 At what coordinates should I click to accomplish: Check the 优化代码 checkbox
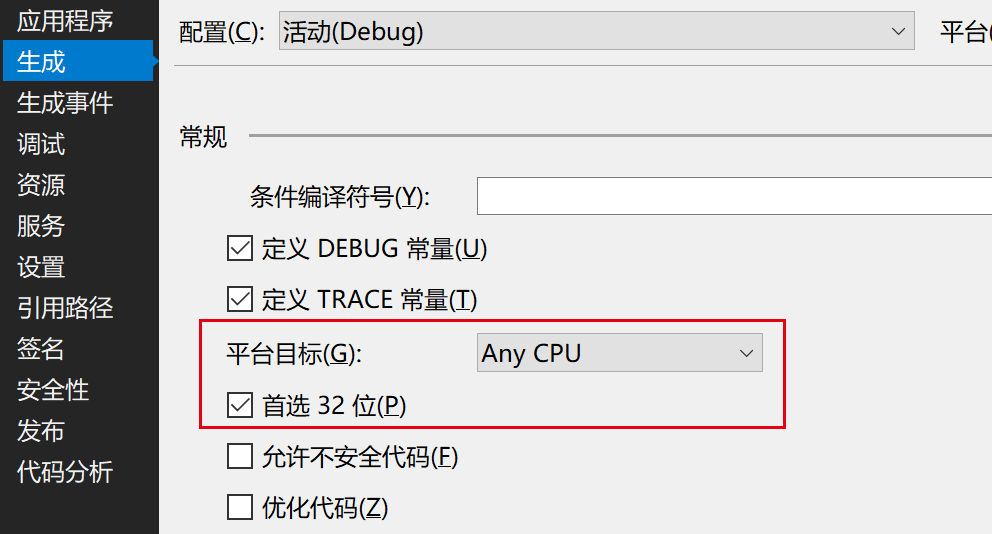240,507
